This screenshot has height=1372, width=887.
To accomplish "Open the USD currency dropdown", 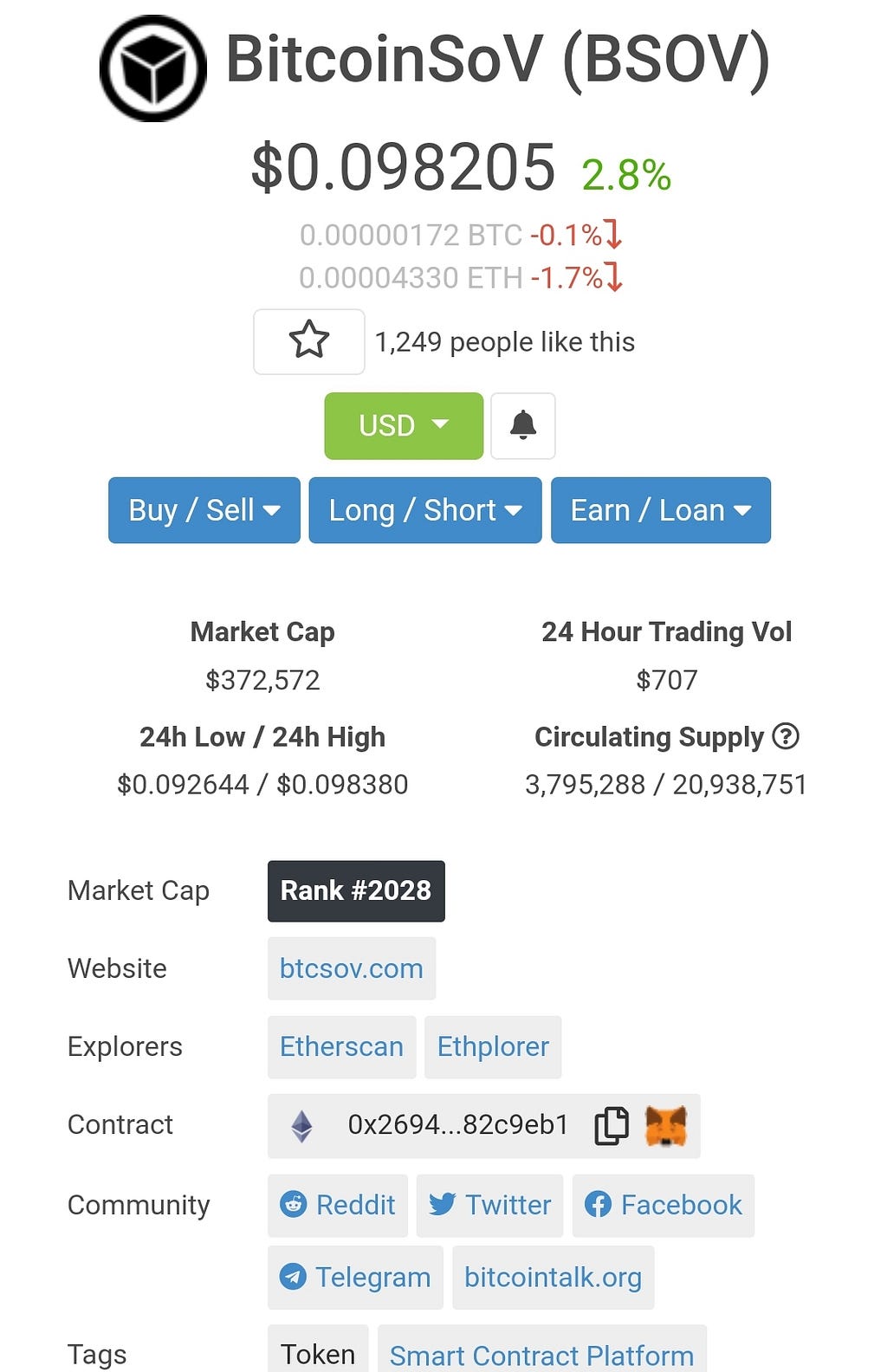I will tap(404, 425).
